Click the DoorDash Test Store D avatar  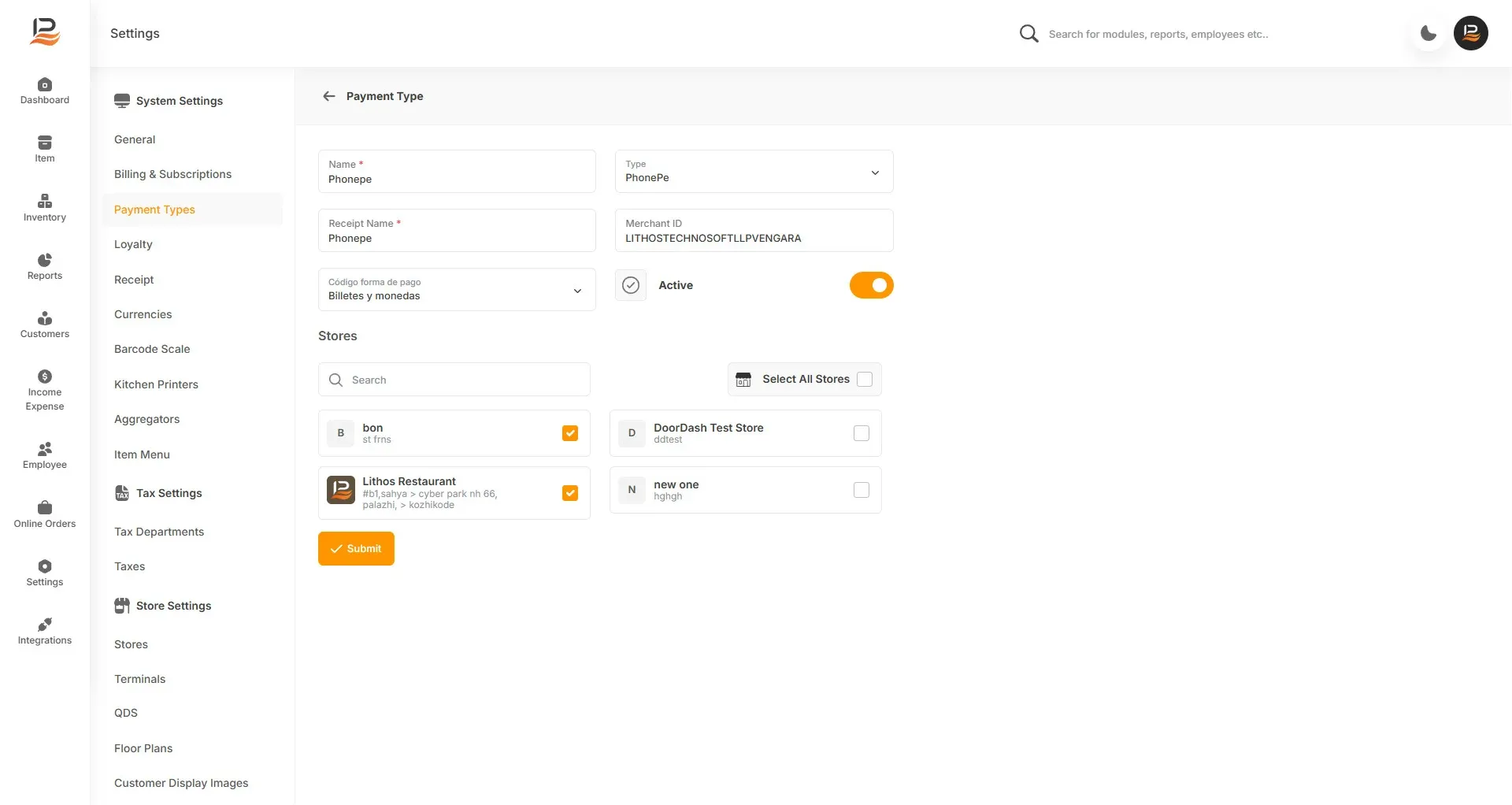[x=632, y=433]
